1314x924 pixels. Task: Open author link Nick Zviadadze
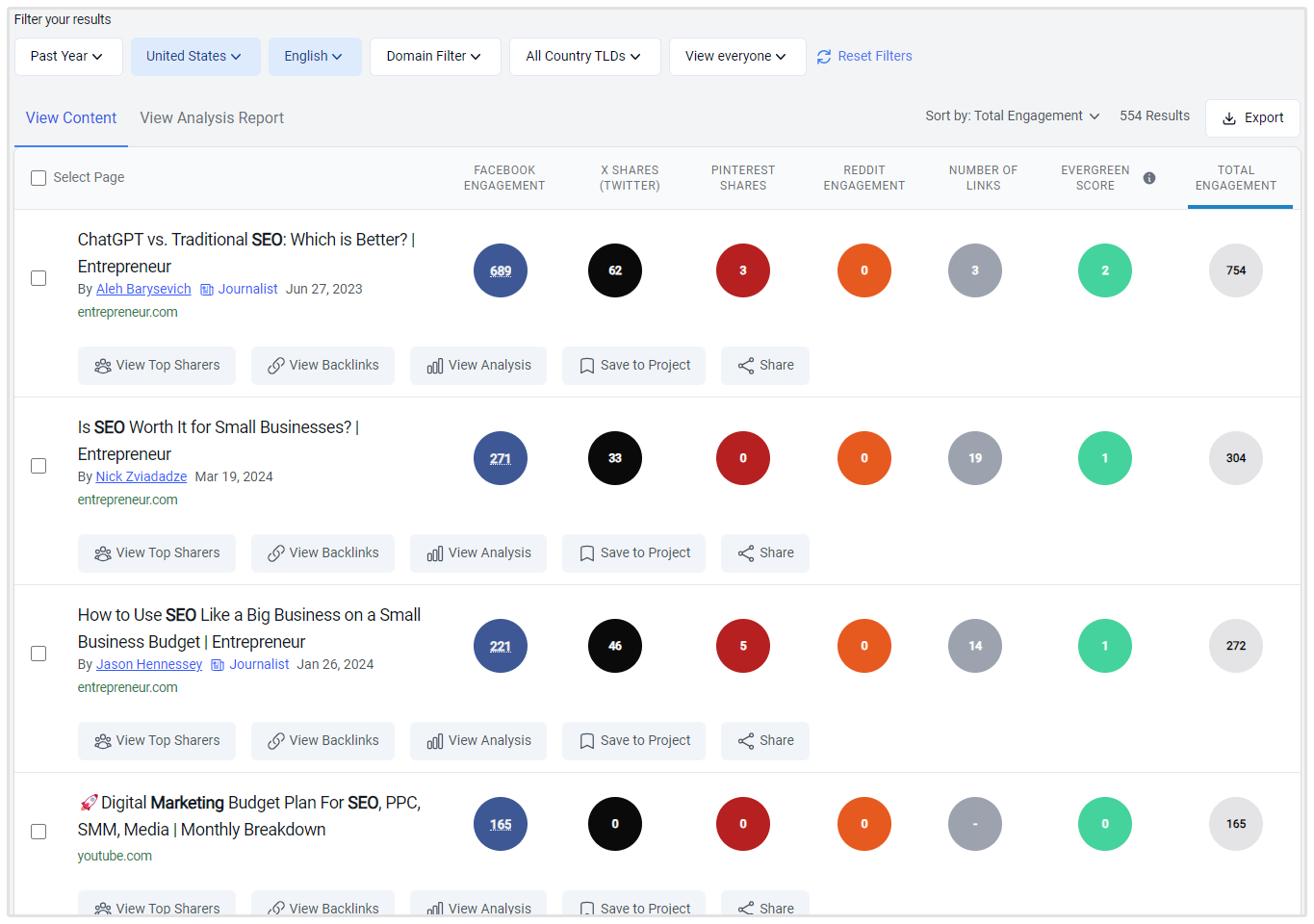[142, 477]
